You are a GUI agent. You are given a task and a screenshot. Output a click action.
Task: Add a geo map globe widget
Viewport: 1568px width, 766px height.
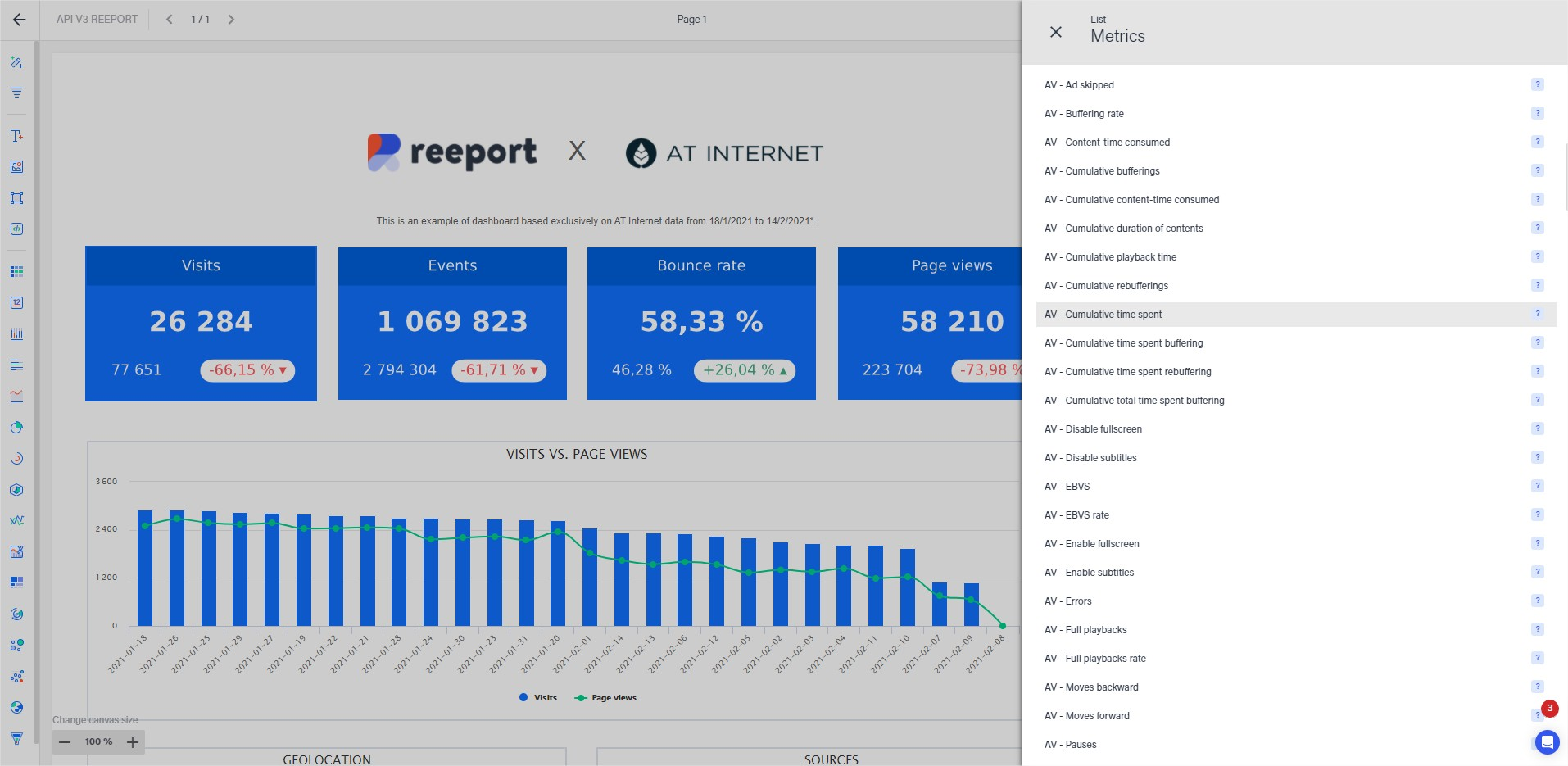16,708
